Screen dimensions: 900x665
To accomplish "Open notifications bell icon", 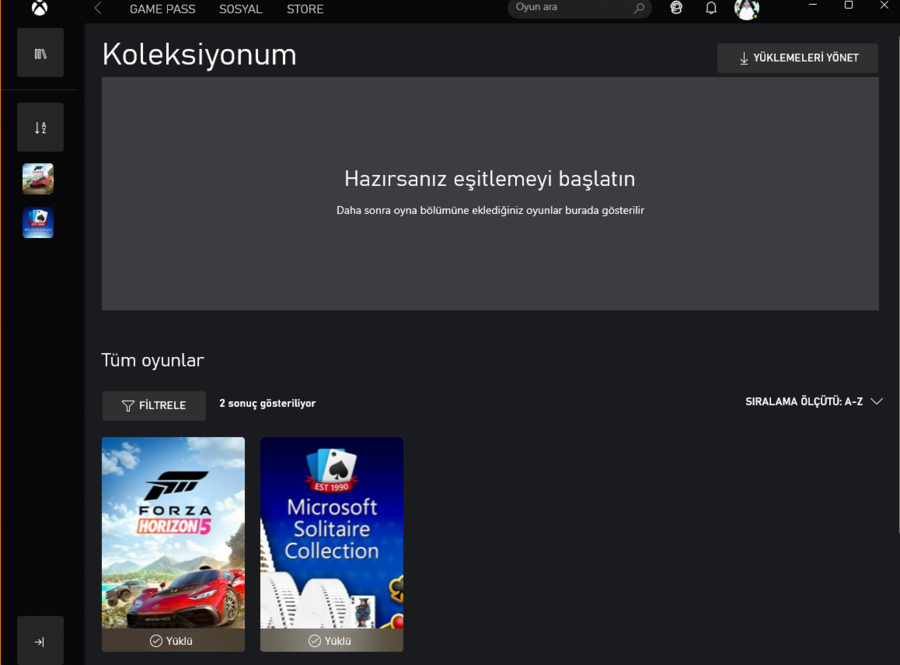I will point(711,8).
